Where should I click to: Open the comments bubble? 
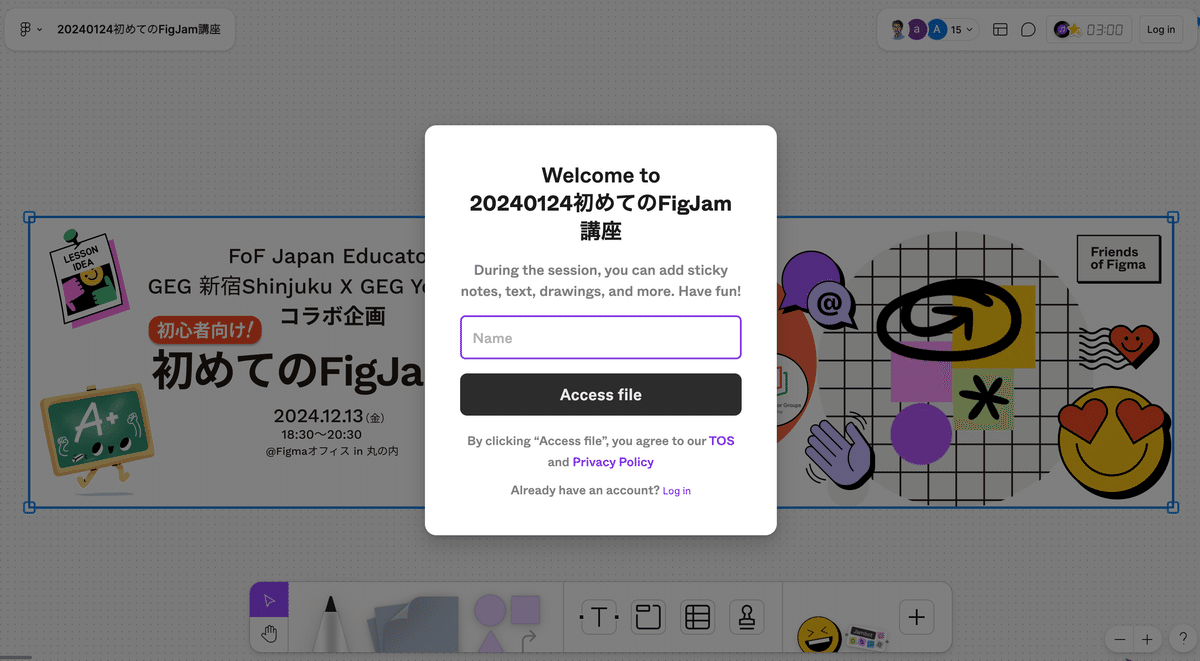1028,29
